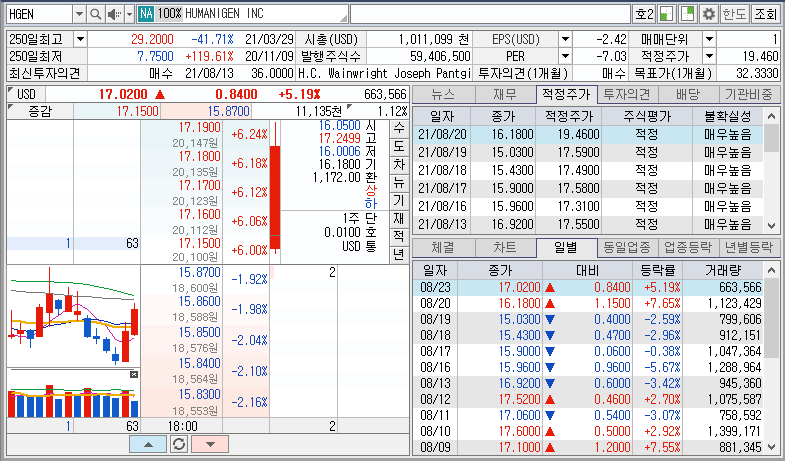Select the 일별 tab
Screen dimensions: 785x461
pyautogui.click(x=566, y=247)
